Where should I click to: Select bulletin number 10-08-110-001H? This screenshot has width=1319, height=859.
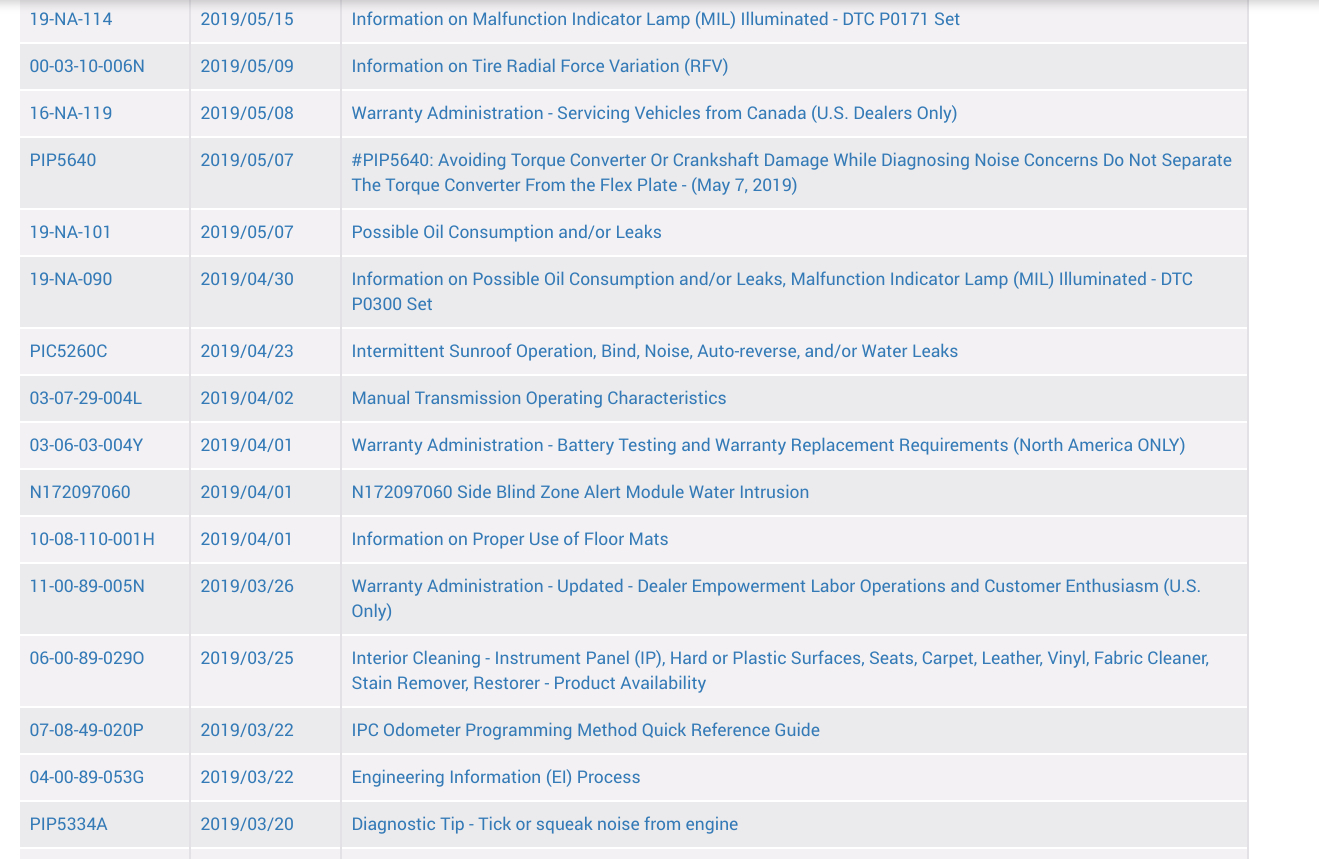coord(92,539)
